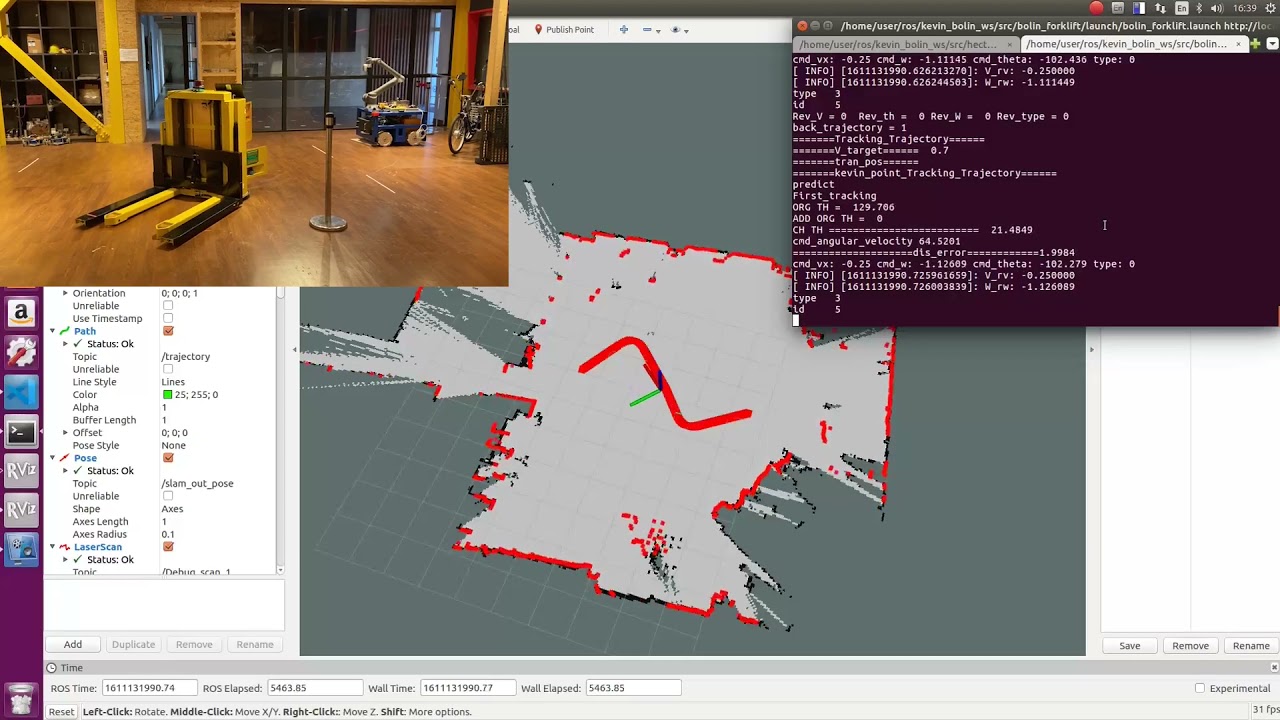Open the Trash in the dock
Image resolution: width=1280 pixels, height=720 pixels.
(x=21, y=698)
